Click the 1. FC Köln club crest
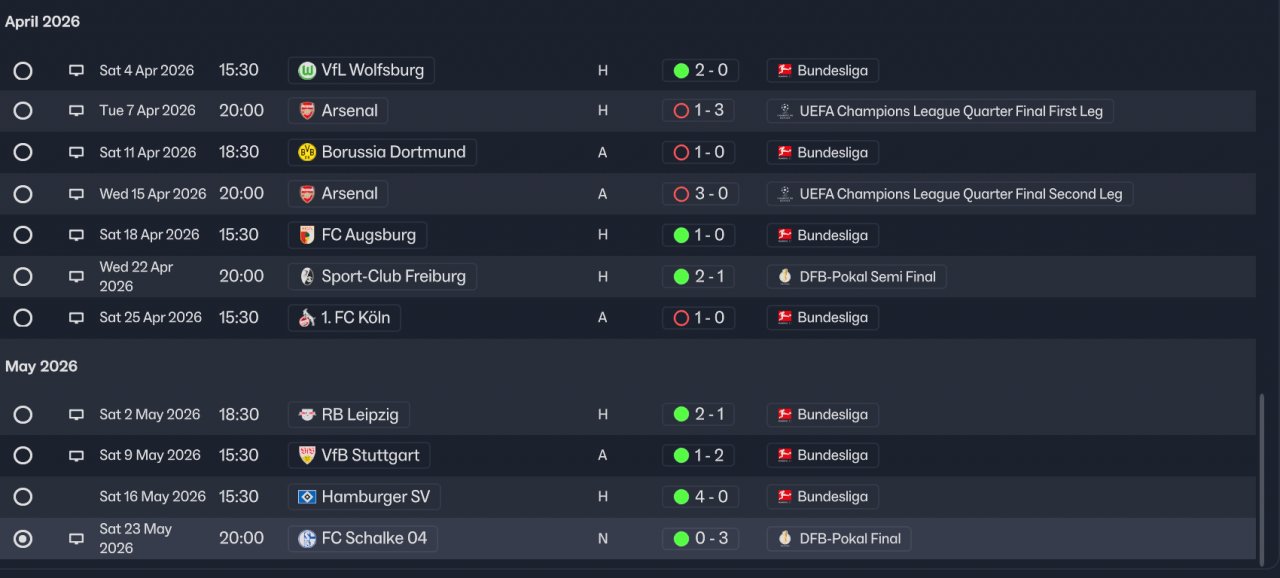This screenshot has height=578, width=1280. (307, 318)
